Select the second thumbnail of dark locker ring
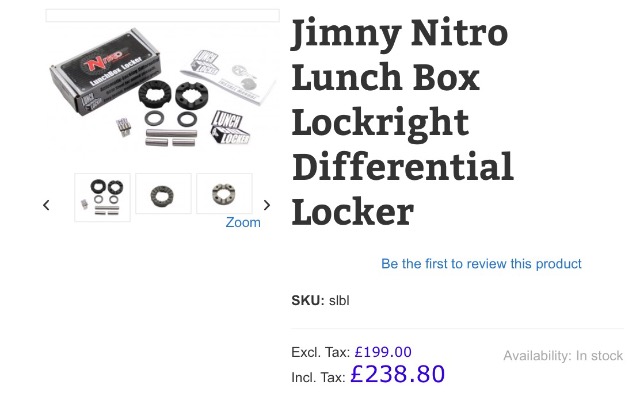The image size is (640, 408). (x=163, y=194)
